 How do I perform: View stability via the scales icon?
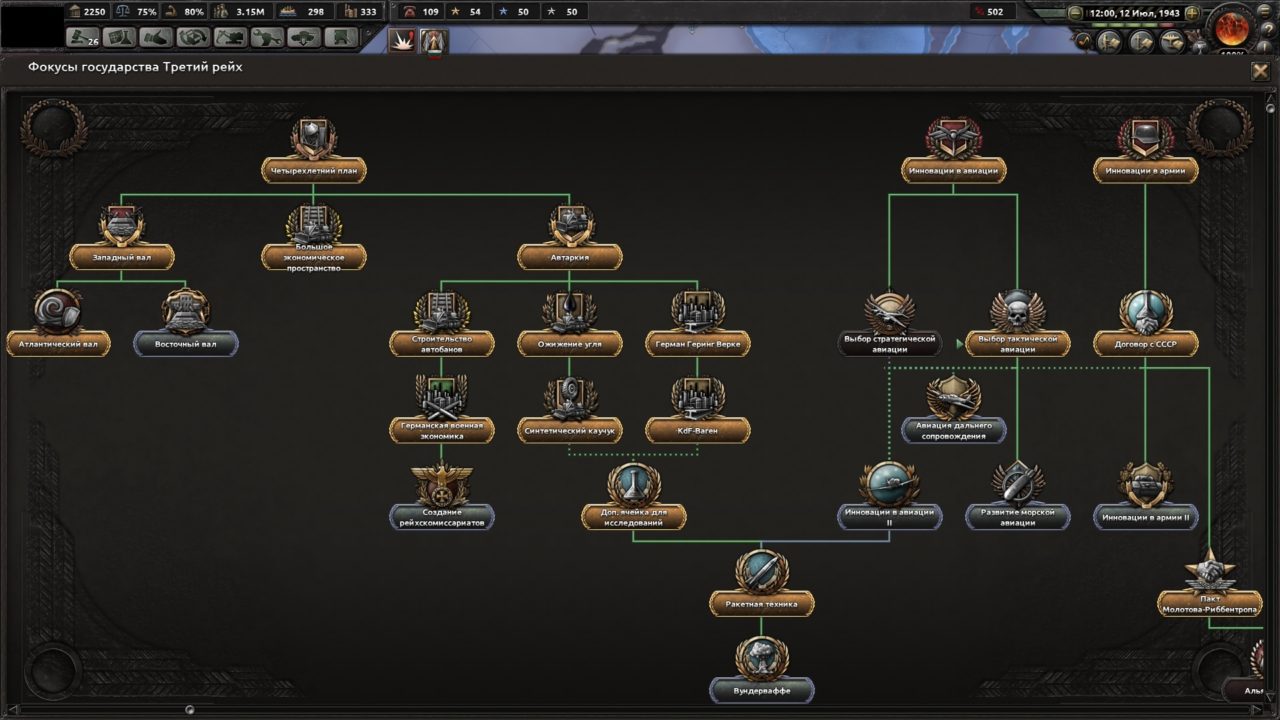click(121, 13)
